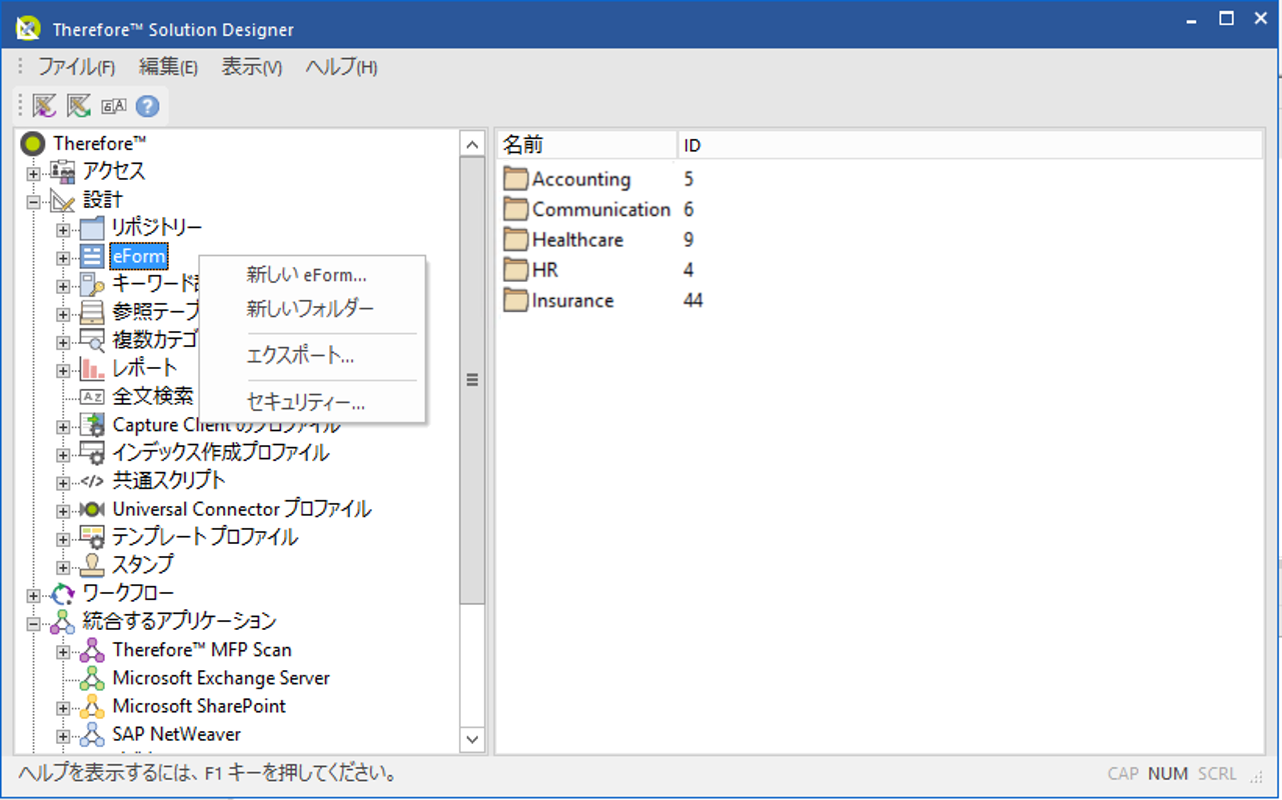Expand the アクセス tree node
The height and width of the screenshot is (800, 1282).
click(33, 173)
